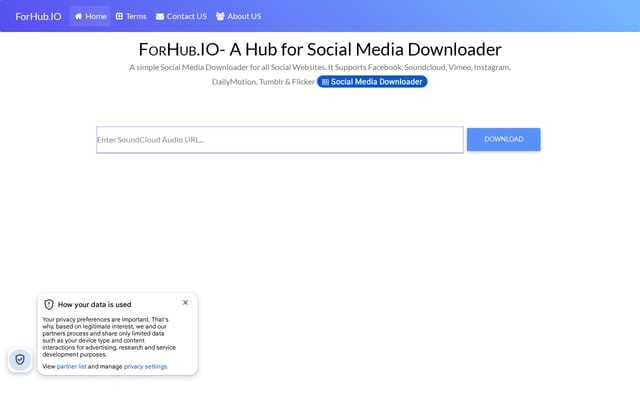Click the Home house icon
The image size is (640, 400).
pos(78,16)
